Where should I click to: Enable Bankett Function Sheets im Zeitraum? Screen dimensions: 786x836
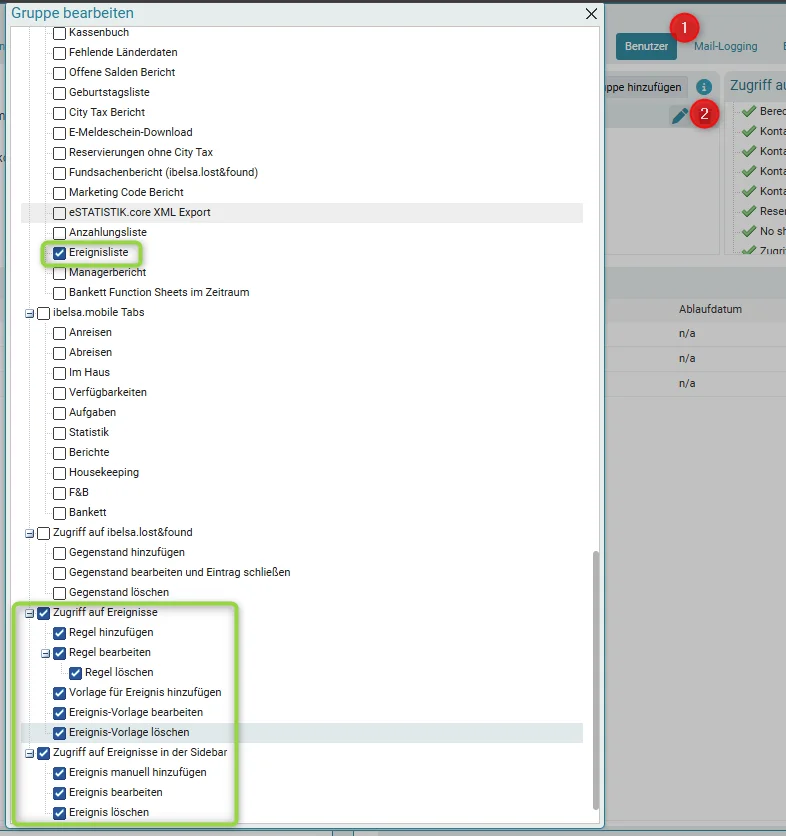60,293
